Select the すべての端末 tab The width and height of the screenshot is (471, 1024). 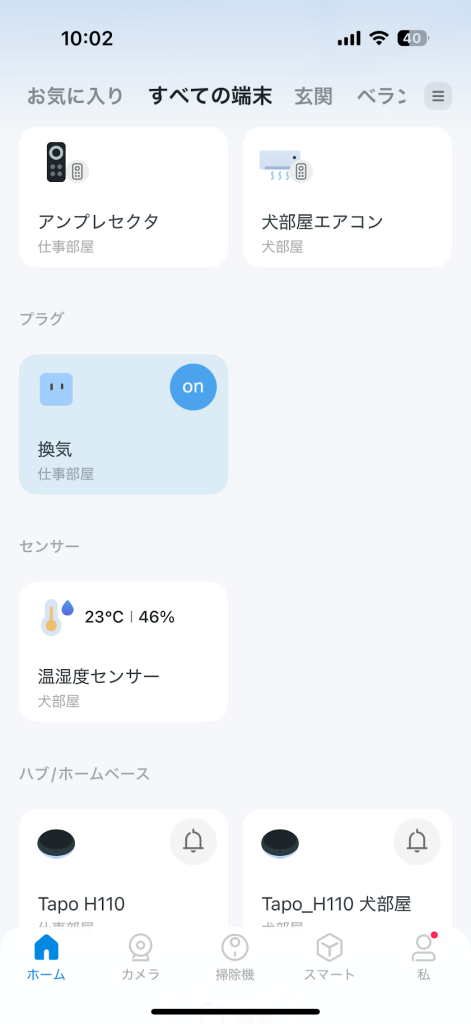point(210,97)
